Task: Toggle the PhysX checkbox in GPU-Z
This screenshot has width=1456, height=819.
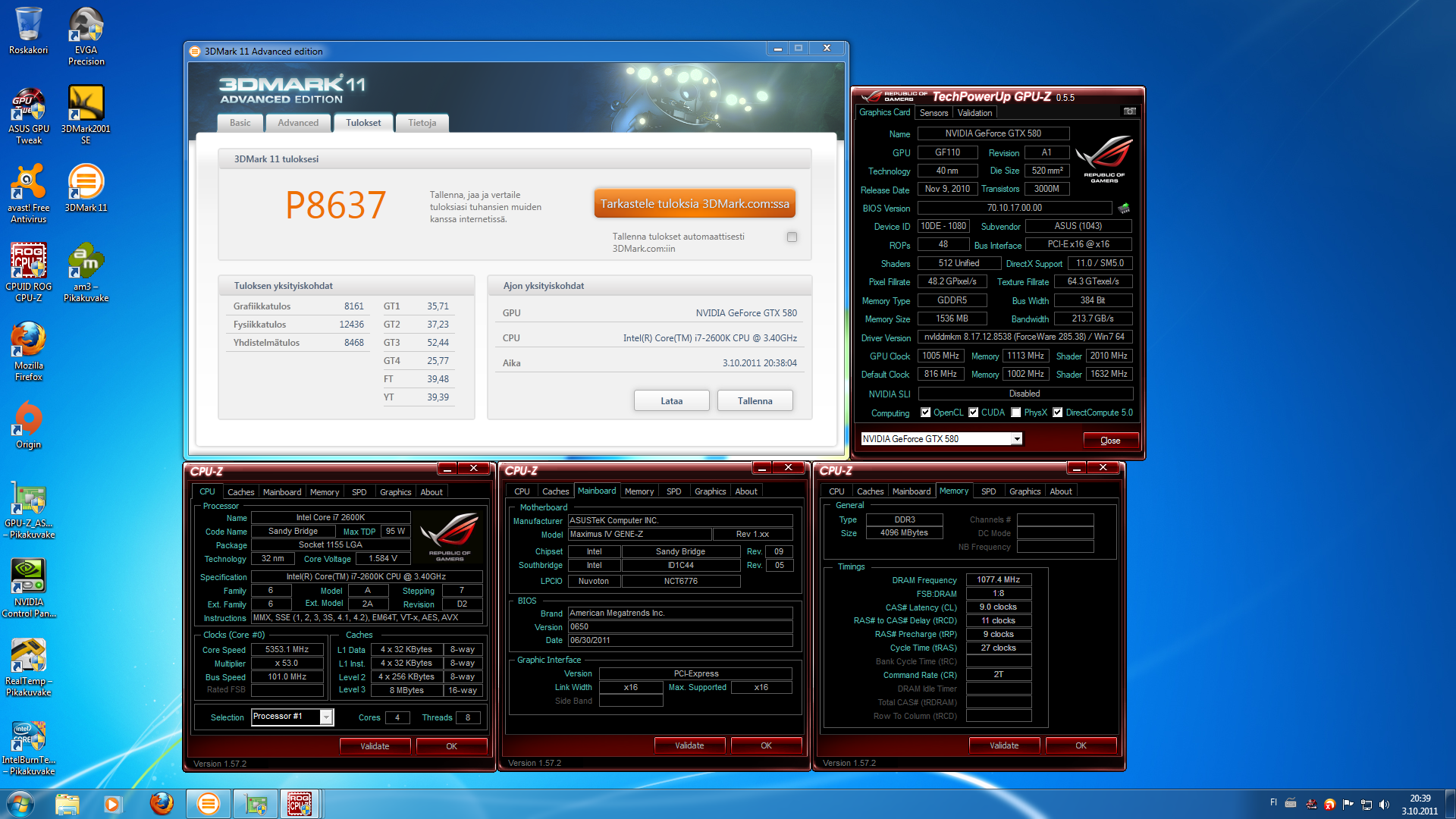Action: pos(1015,413)
